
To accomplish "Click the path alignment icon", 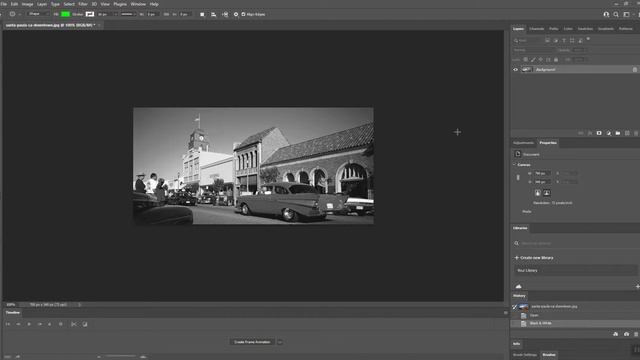I will point(213,14).
